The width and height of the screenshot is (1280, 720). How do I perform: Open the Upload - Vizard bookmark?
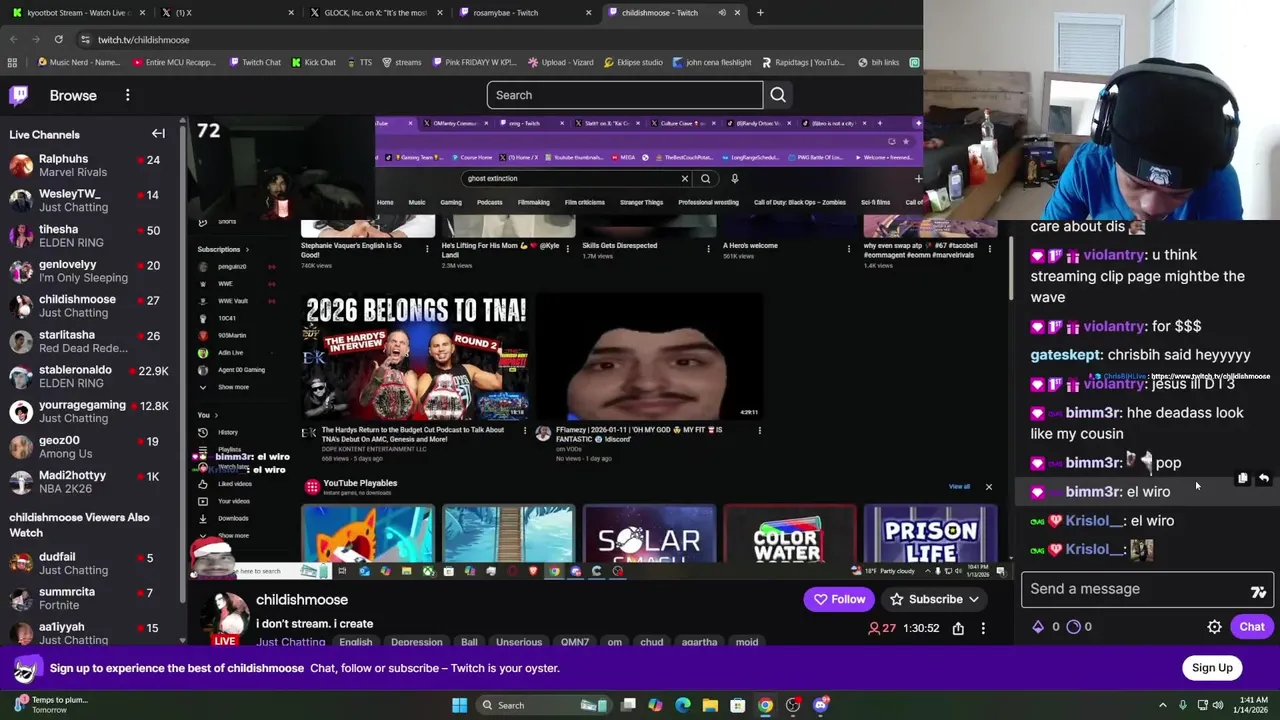560,62
